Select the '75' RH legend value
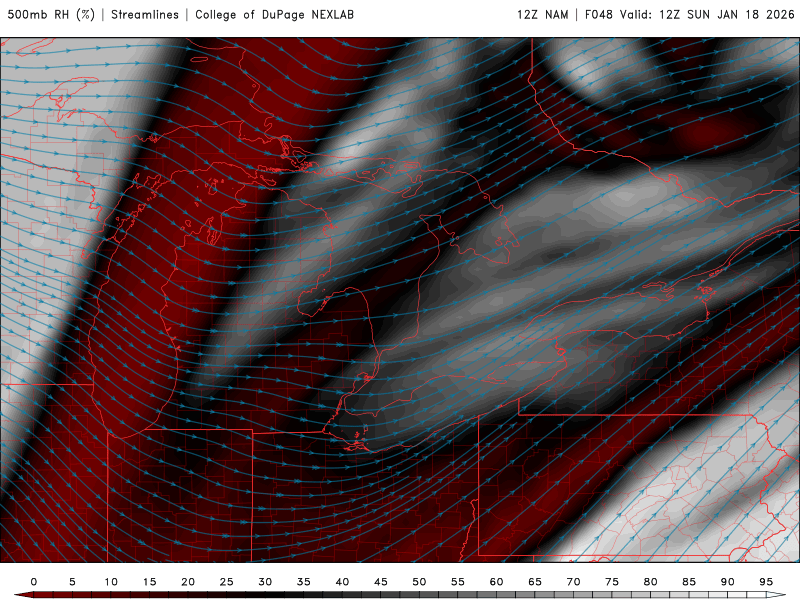The image size is (800, 600). point(612,582)
